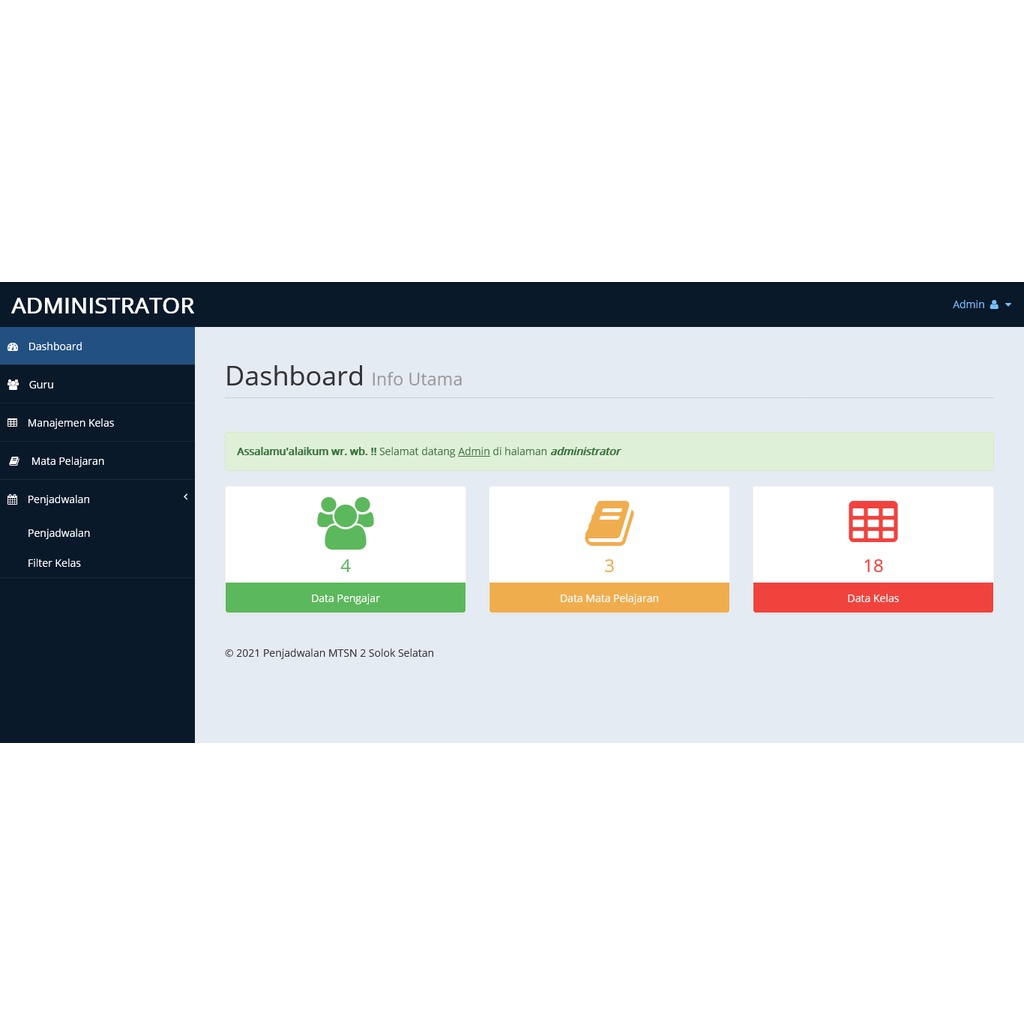Open the Admin dropdown caret arrow

point(1007,305)
